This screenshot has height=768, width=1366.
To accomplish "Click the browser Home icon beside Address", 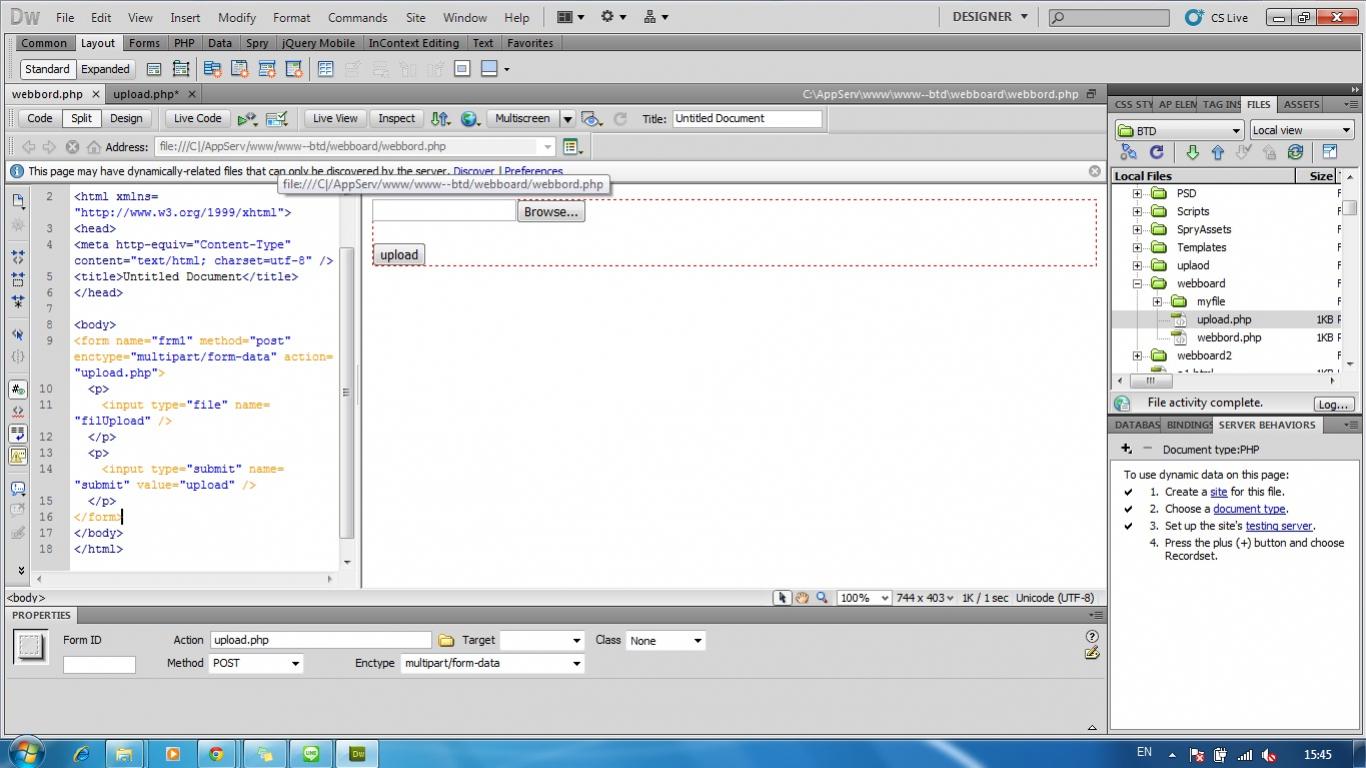I will click(x=93, y=147).
